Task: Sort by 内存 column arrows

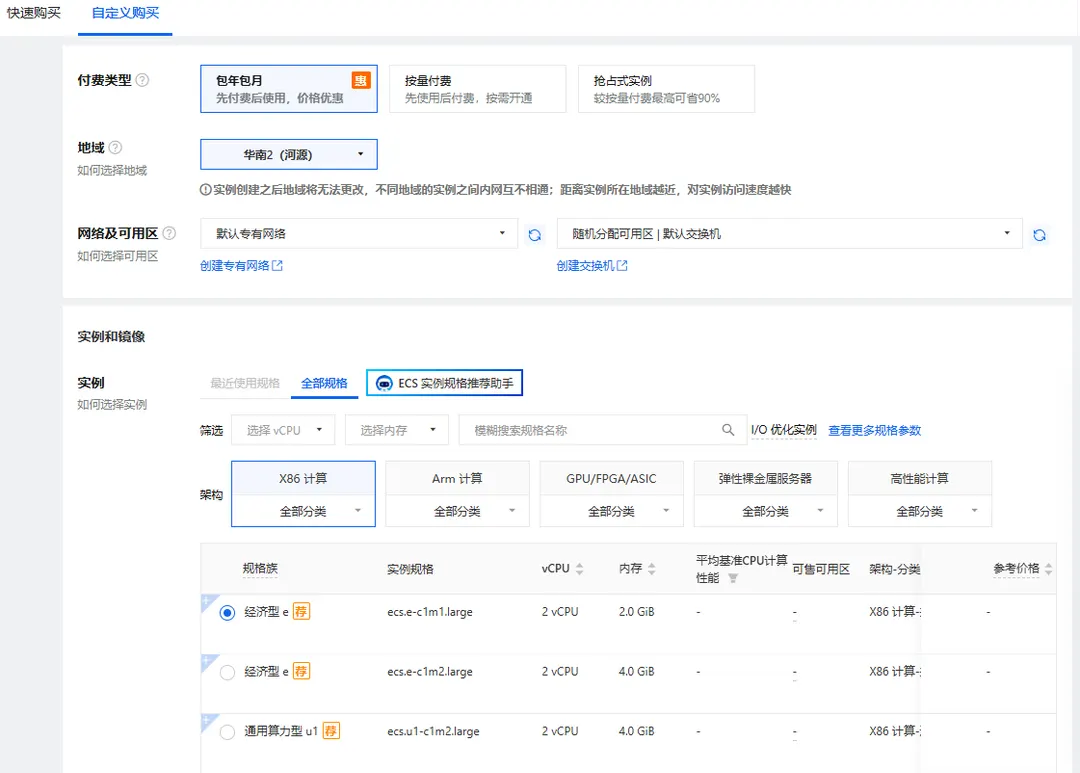Action: click(x=652, y=569)
